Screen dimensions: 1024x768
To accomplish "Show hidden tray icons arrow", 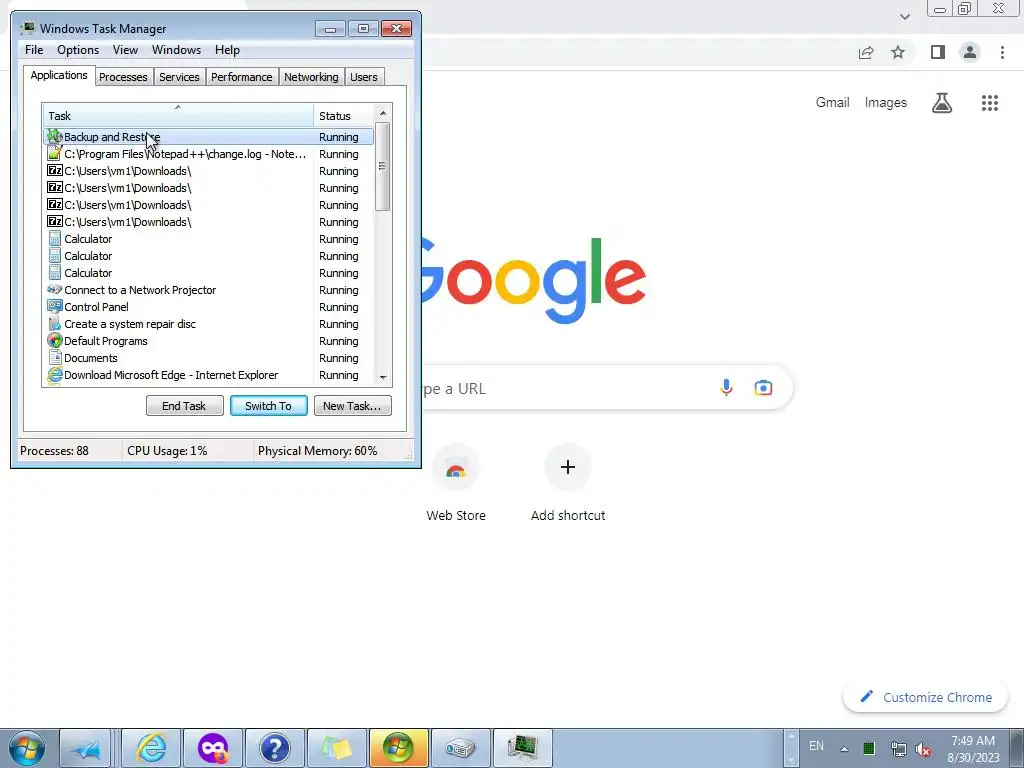I will [844, 749].
